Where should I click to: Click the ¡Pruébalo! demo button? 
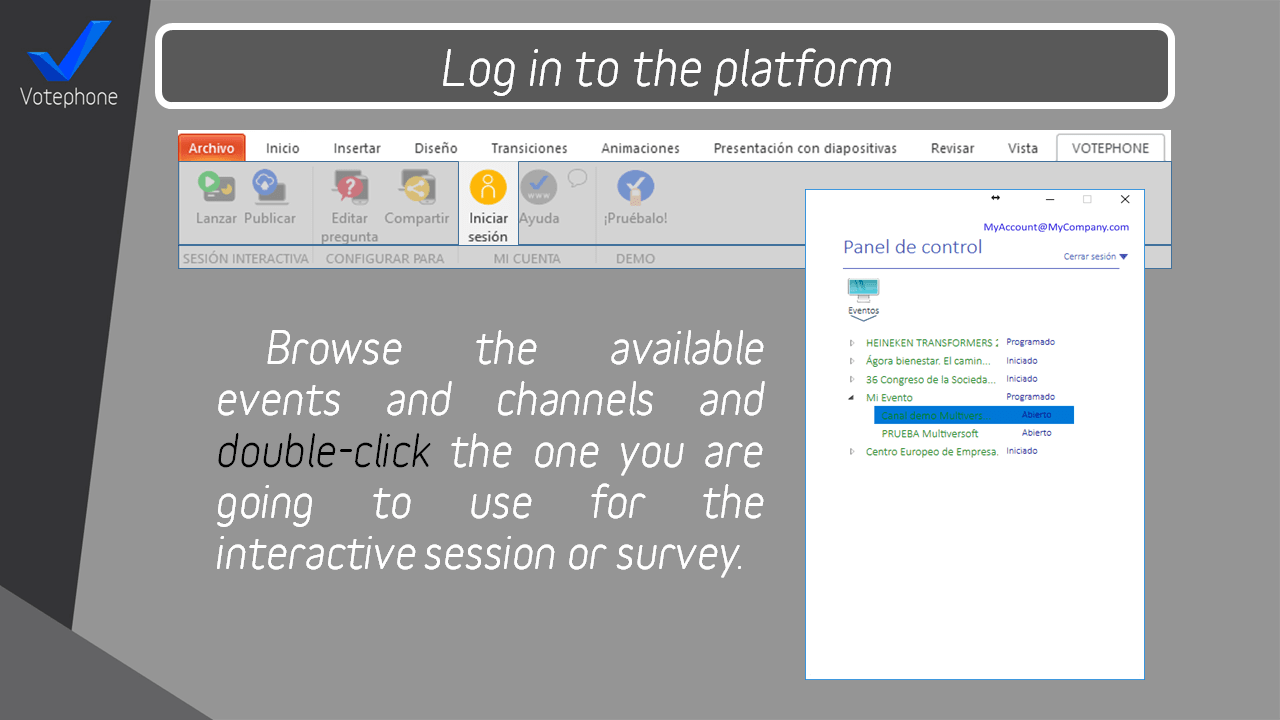point(635,198)
